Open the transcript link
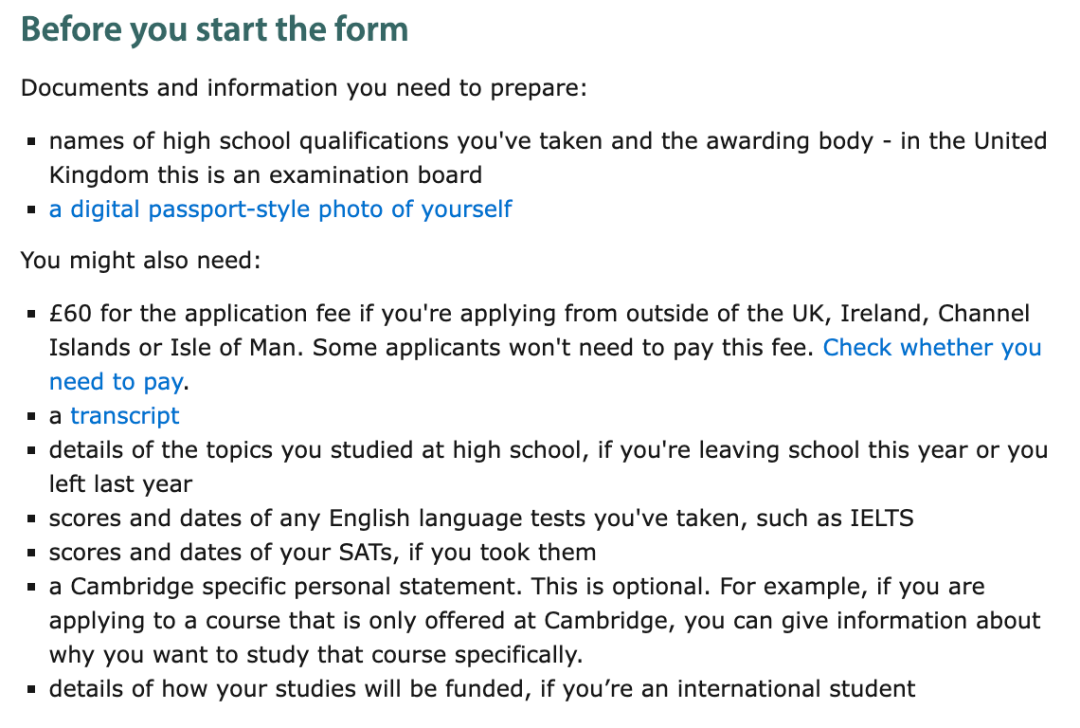This screenshot has width=1080, height=728. pyautogui.click(x=125, y=416)
